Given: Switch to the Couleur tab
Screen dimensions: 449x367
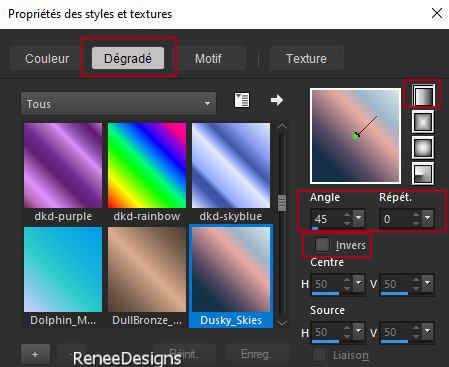Looking at the screenshot, I should 47,59.
